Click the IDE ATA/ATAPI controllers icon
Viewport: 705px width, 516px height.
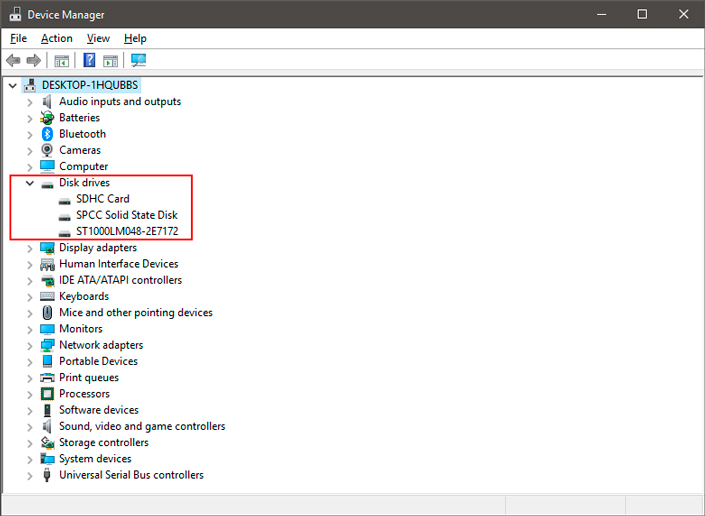tap(47, 280)
